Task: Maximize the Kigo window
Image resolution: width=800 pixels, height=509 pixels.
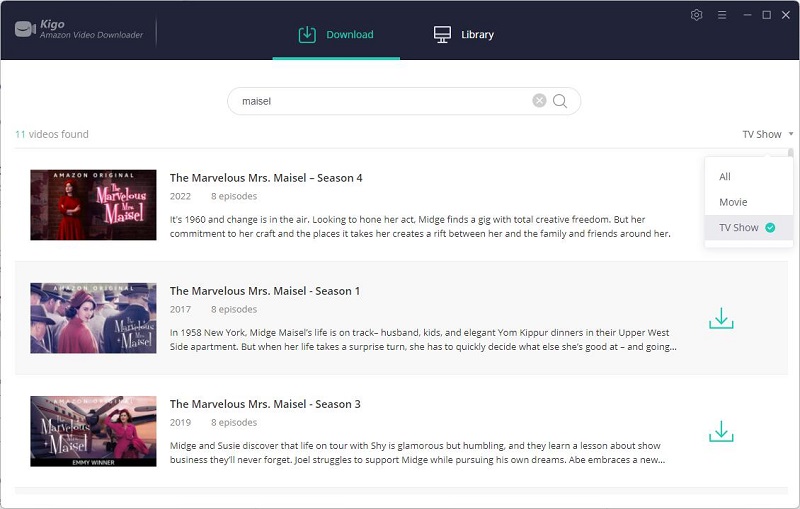Action: 766,15
